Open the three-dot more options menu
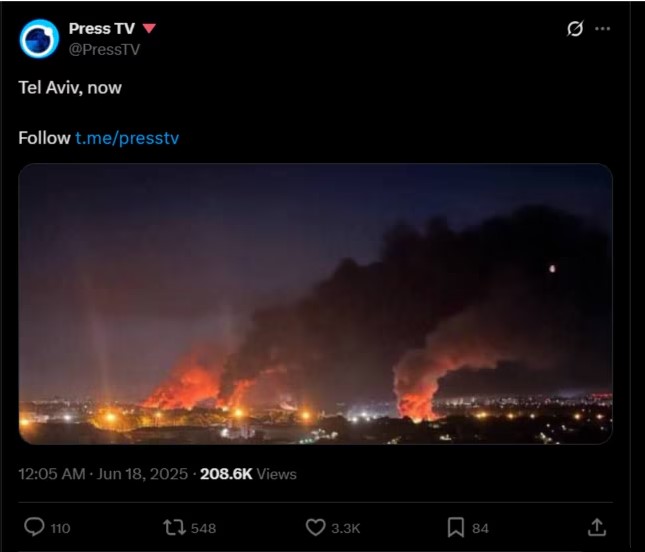Viewport: 645px width, 552px height. (602, 29)
